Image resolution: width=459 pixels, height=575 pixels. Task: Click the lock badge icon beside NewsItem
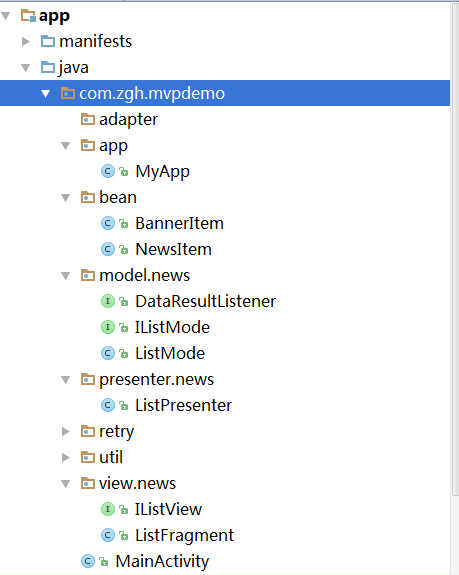click(124, 250)
